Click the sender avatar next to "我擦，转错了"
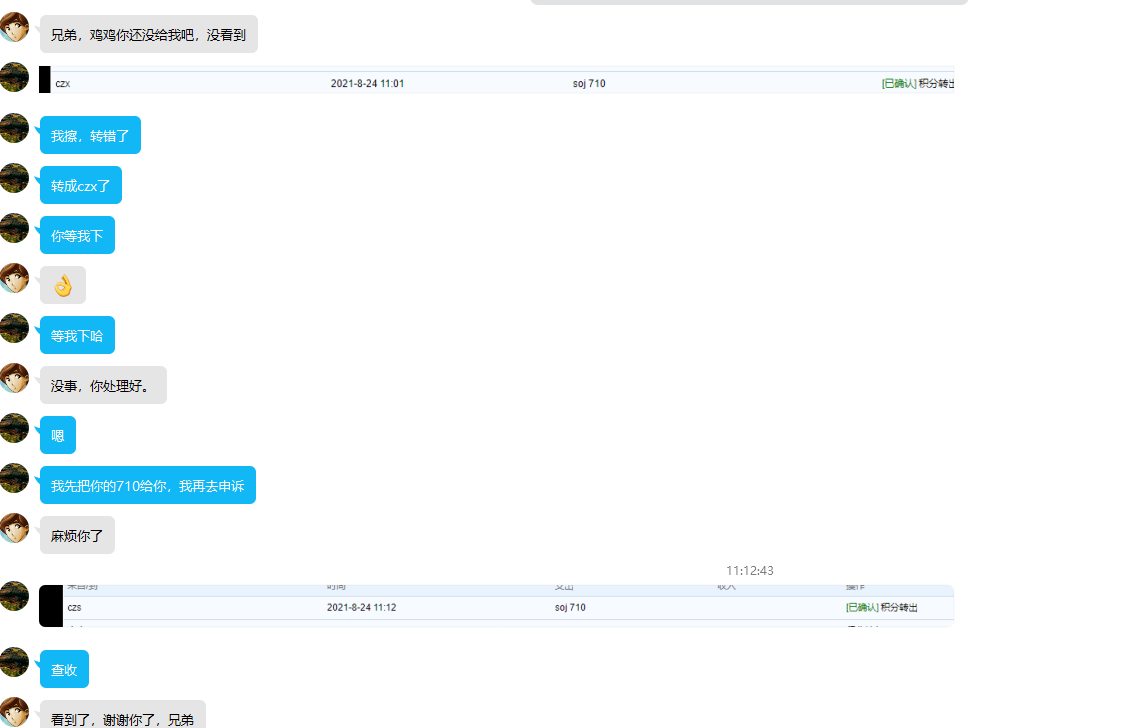1123x728 pixels. [x=14, y=128]
